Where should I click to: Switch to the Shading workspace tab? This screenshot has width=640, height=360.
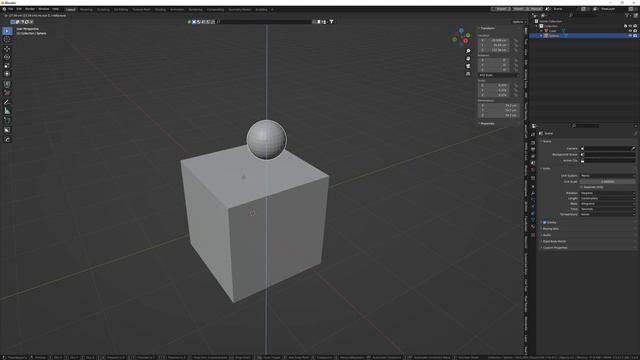click(160, 9)
